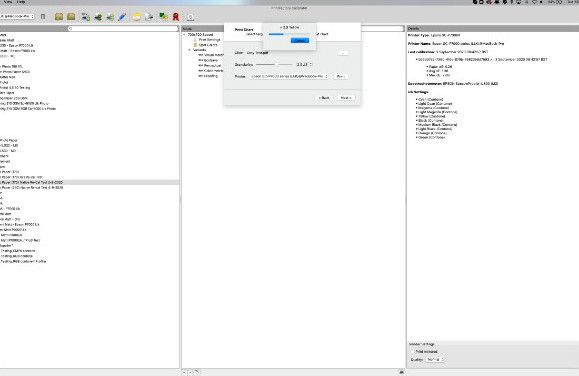579x376 pixels.
Task: Collapse the Variants tree node
Action: tap(190, 50)
